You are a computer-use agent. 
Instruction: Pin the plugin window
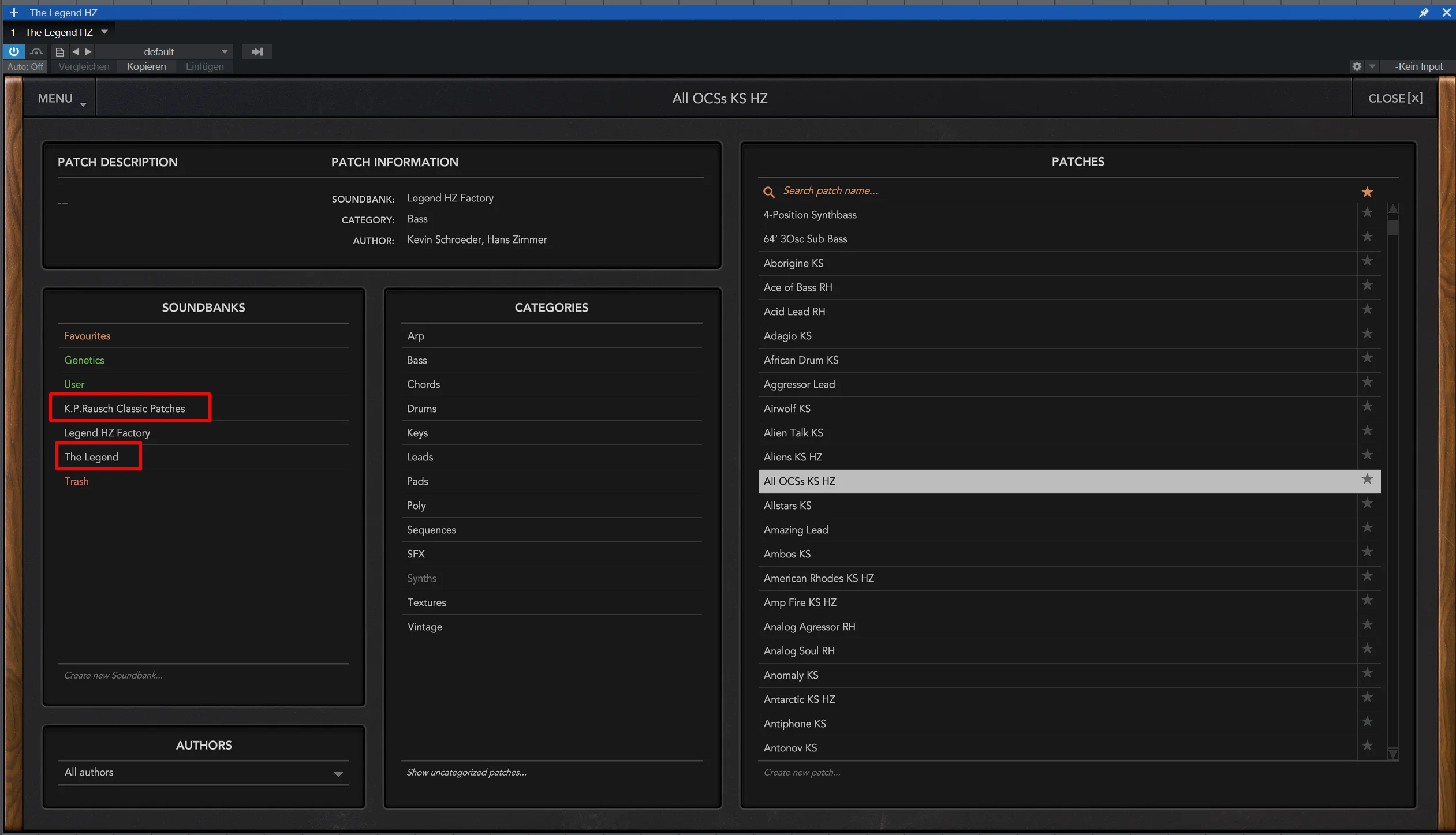coord(1424,12)
